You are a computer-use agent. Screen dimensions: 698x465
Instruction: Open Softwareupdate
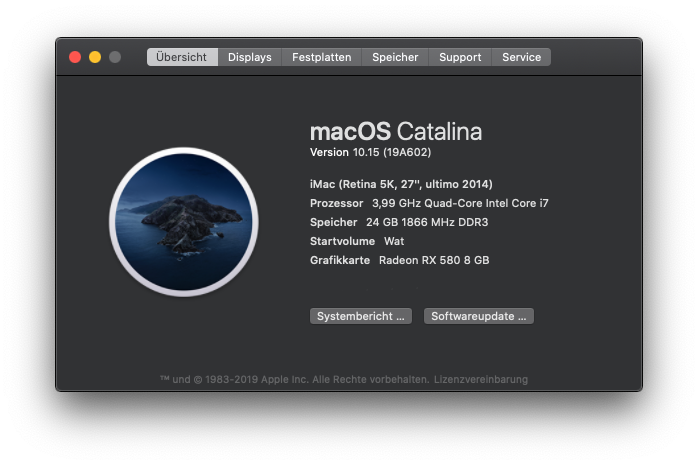pyautogui.click(x=479, y=316)
